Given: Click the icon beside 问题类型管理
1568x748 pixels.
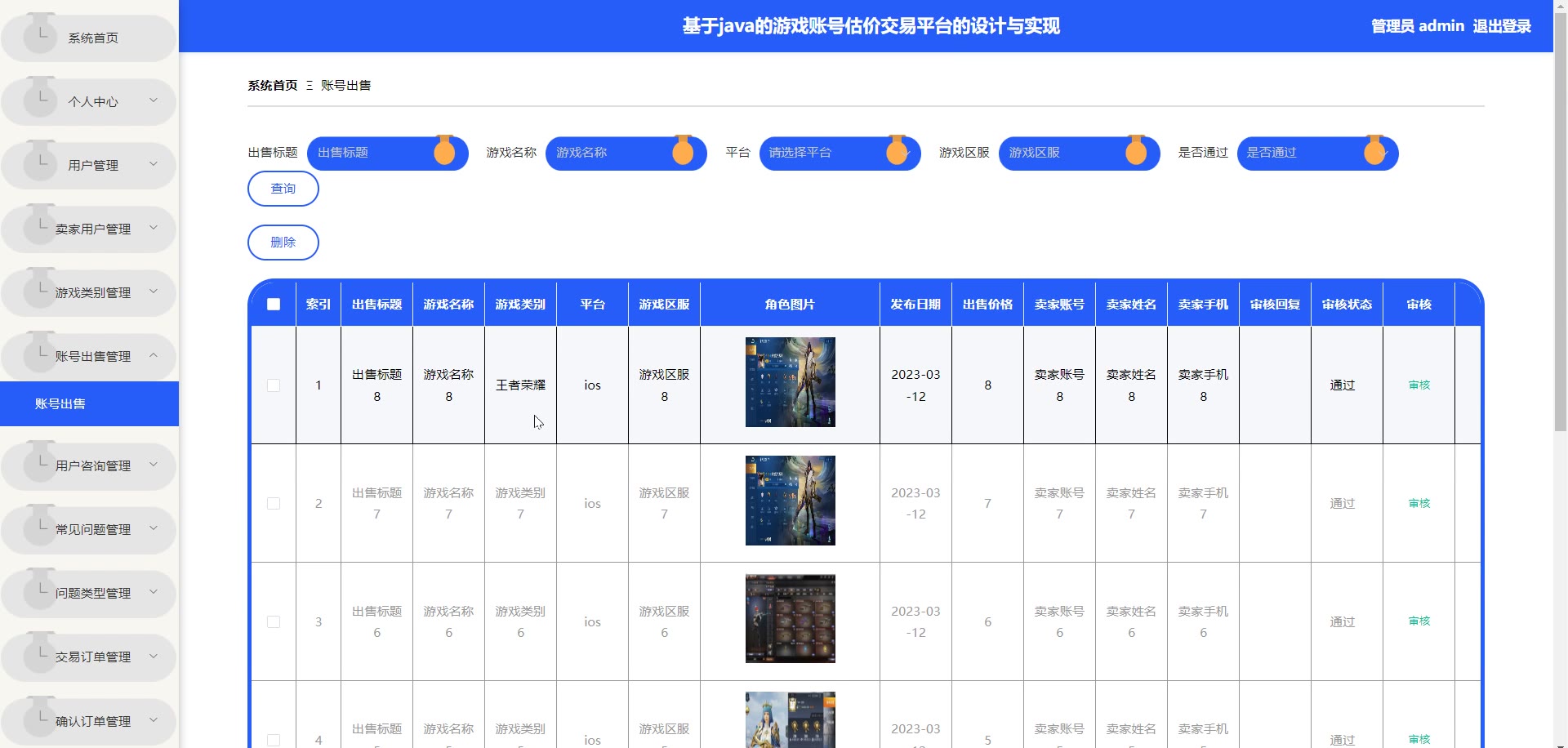Looking at the screenshot, I should [x=40, y=589].
